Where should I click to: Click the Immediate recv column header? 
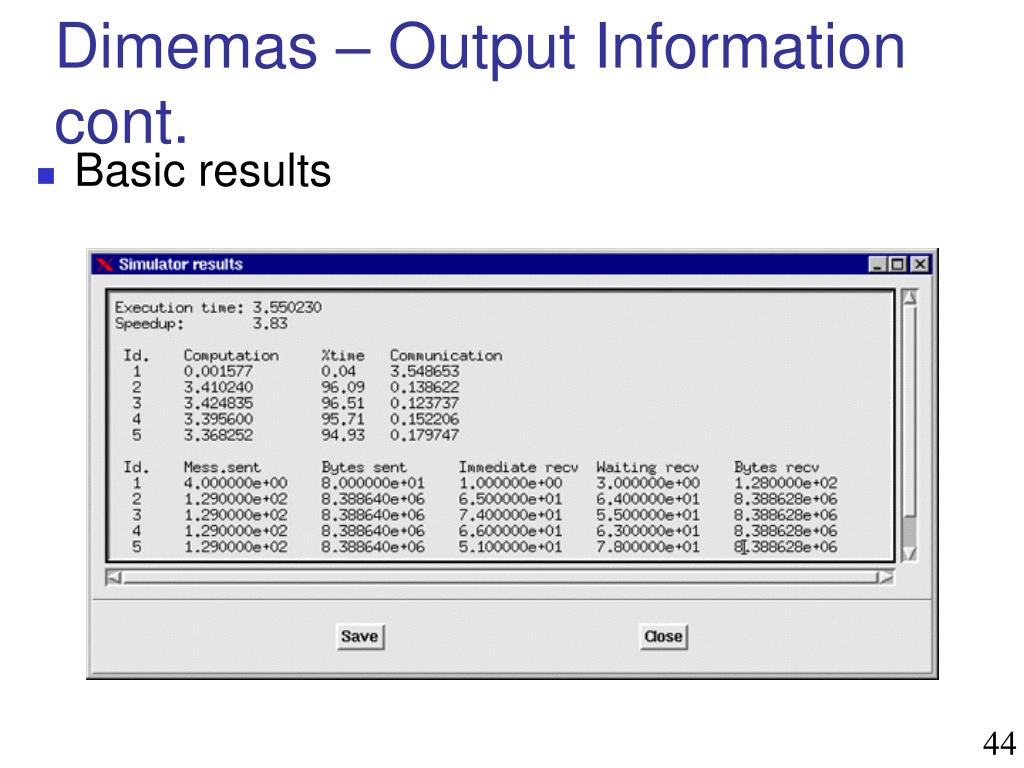(519, 468)
